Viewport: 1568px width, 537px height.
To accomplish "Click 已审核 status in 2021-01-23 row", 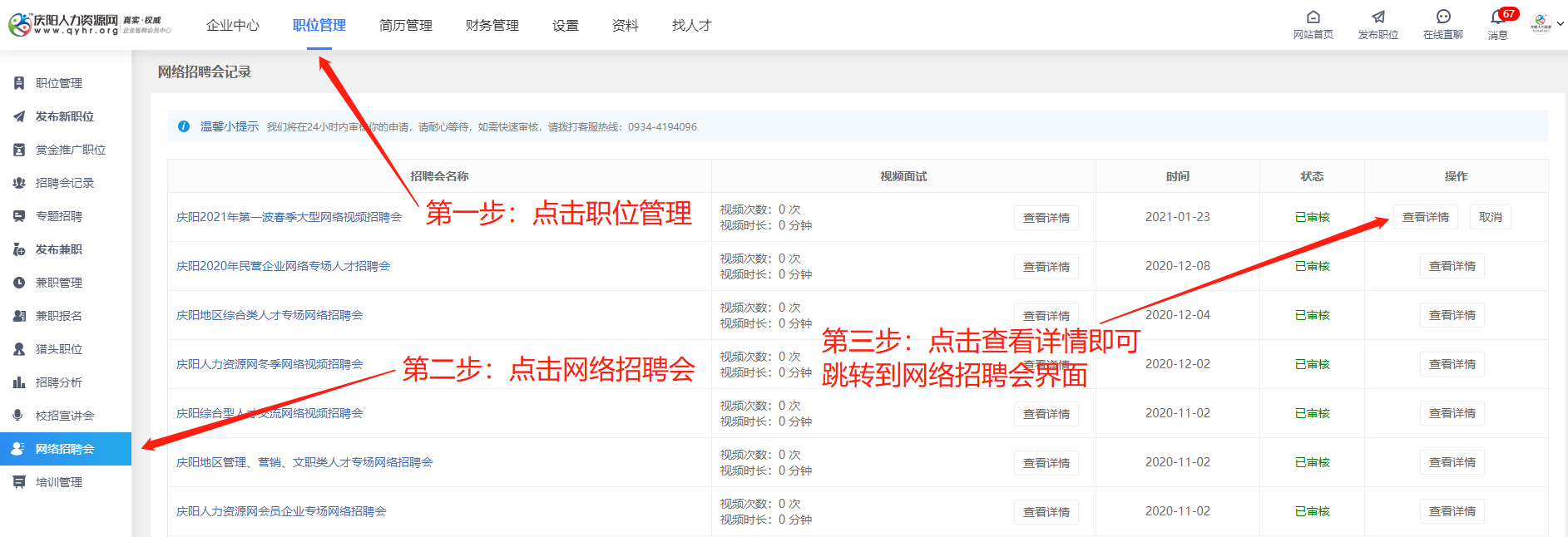I will coord(1313,217).
